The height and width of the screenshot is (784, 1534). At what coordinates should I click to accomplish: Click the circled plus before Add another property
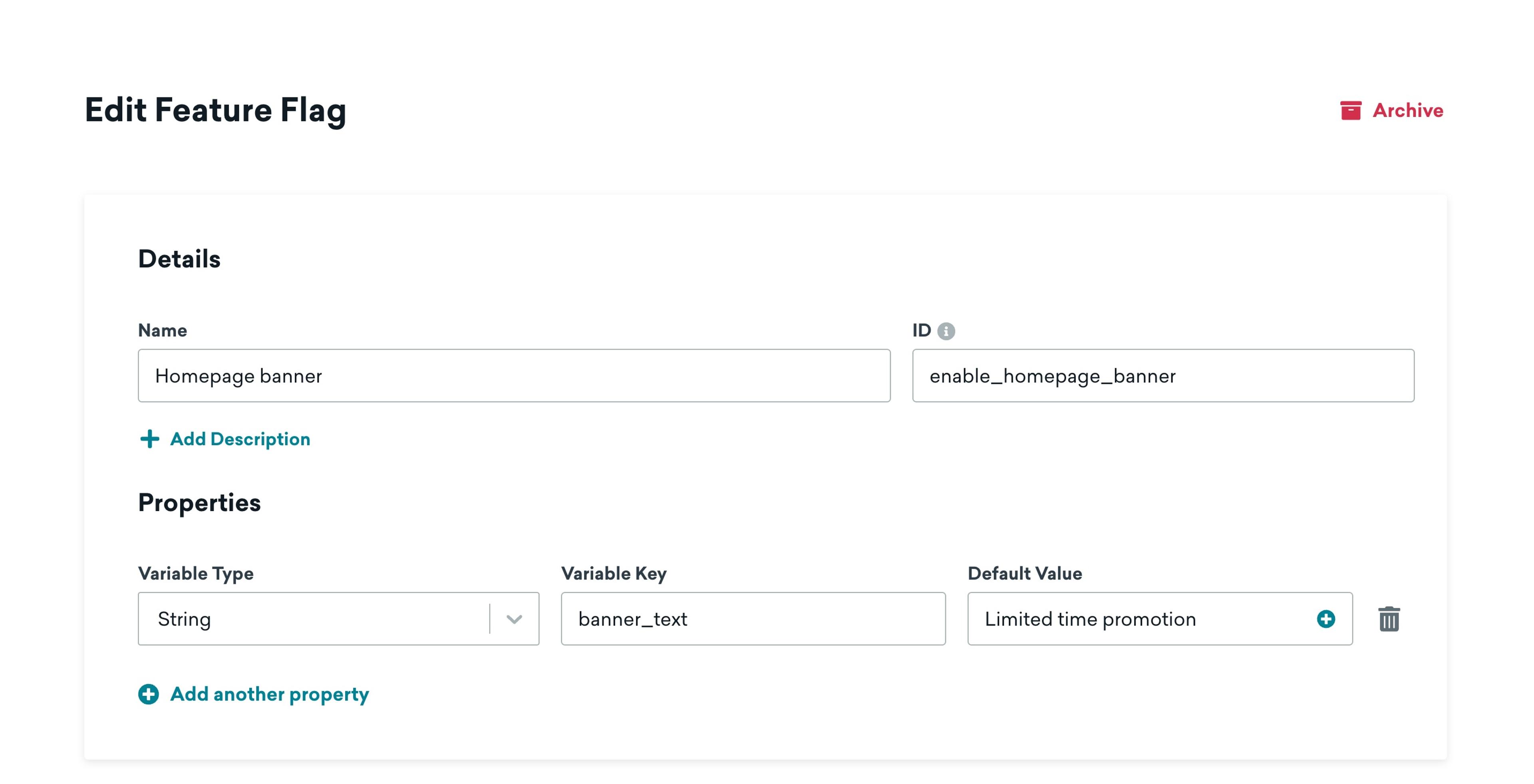tap(148, 694)
